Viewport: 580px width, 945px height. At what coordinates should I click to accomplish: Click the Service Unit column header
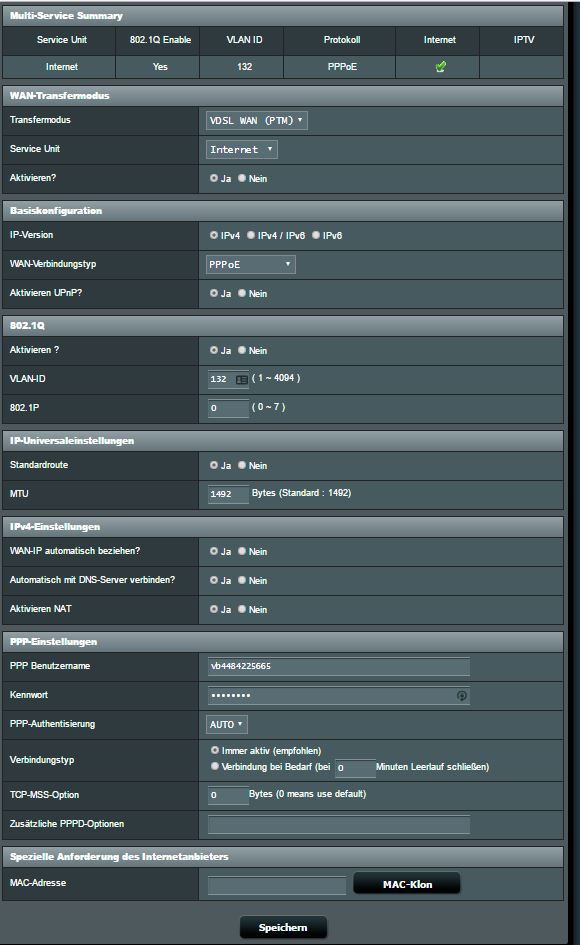point(59,40)
